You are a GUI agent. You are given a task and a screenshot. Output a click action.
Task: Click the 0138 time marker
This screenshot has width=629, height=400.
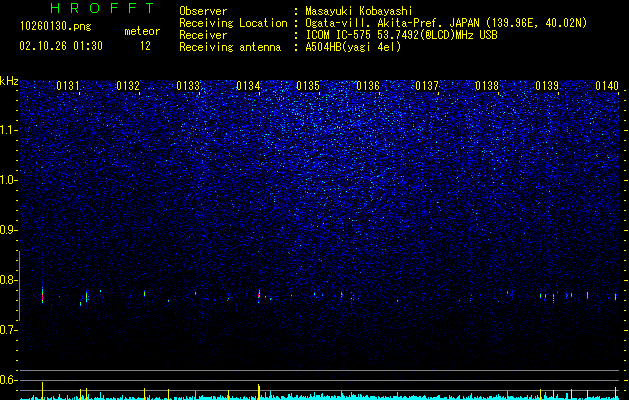pos(487,86)
